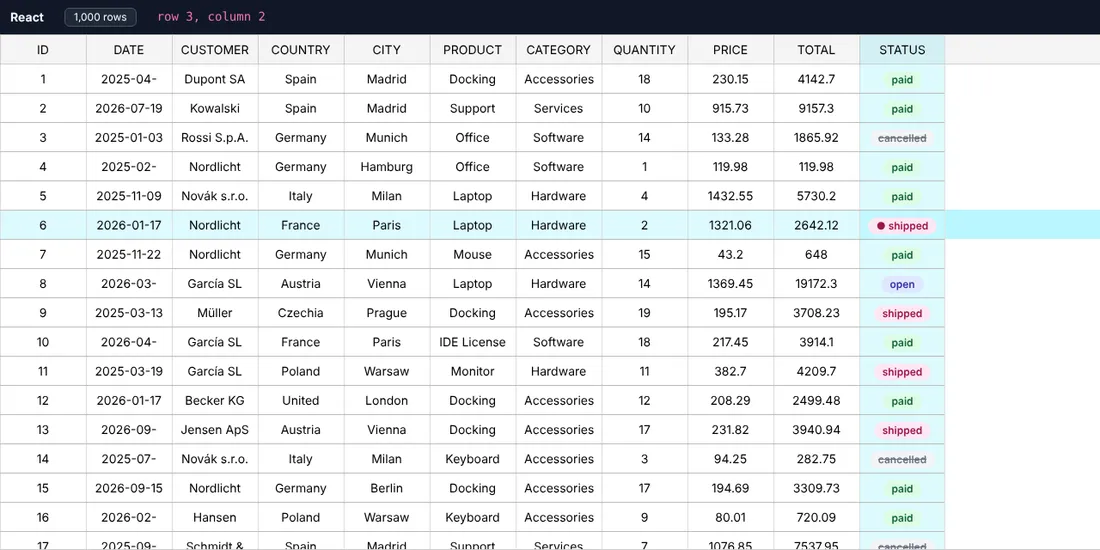
Task: Click the 94.25 price cell
Action: [730, 460]
